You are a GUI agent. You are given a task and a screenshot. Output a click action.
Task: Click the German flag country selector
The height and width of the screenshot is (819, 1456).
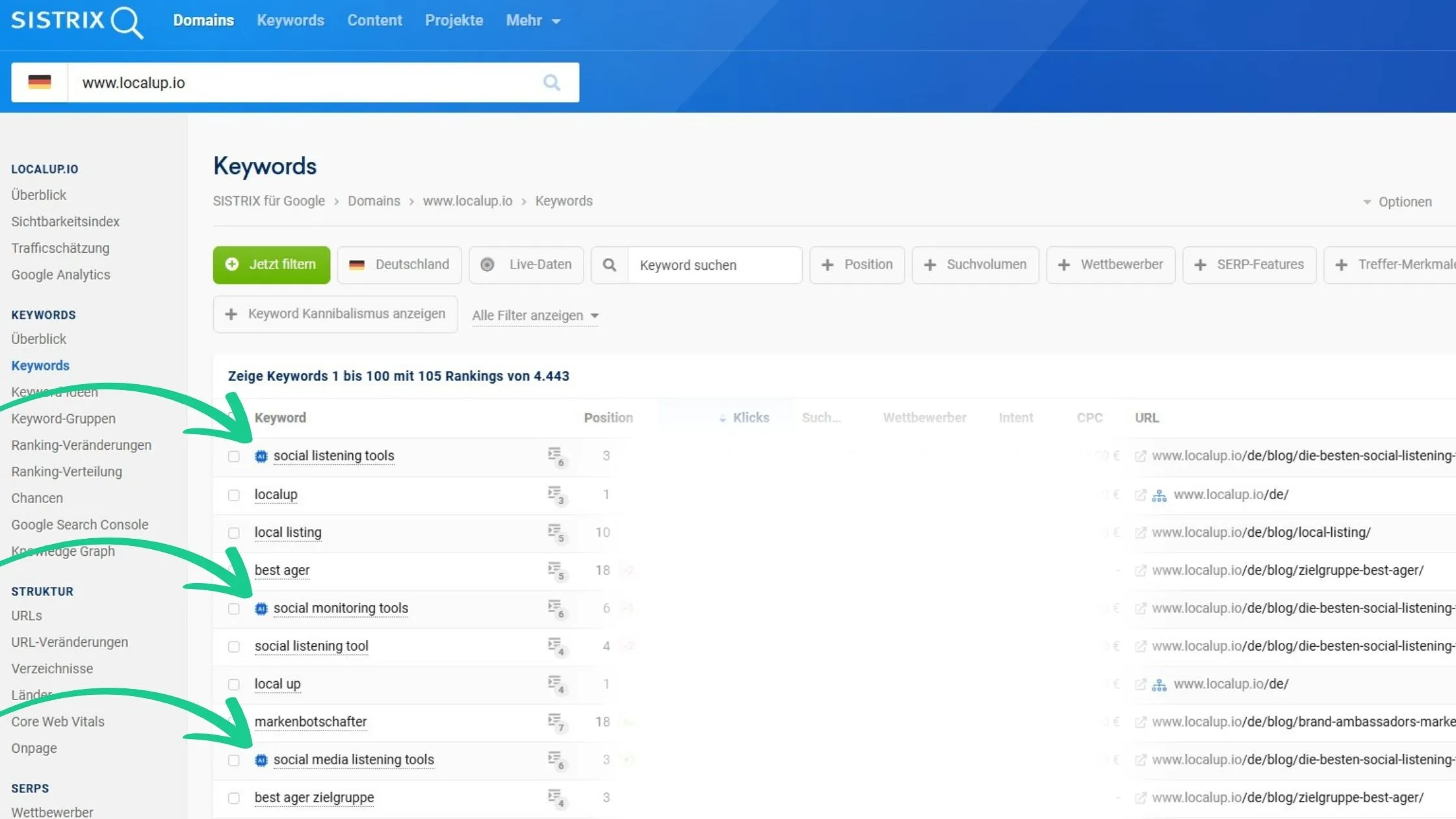(40, 83)
